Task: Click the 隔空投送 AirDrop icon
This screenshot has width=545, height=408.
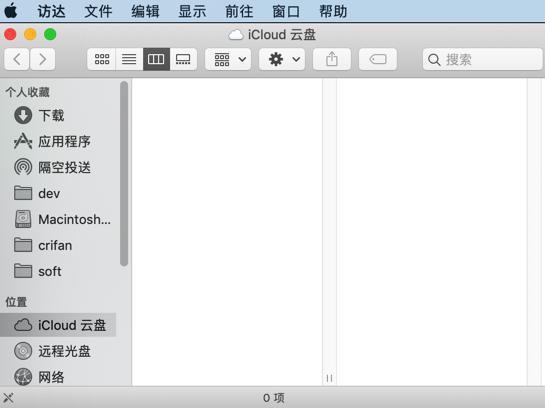Action: [23, 167]
